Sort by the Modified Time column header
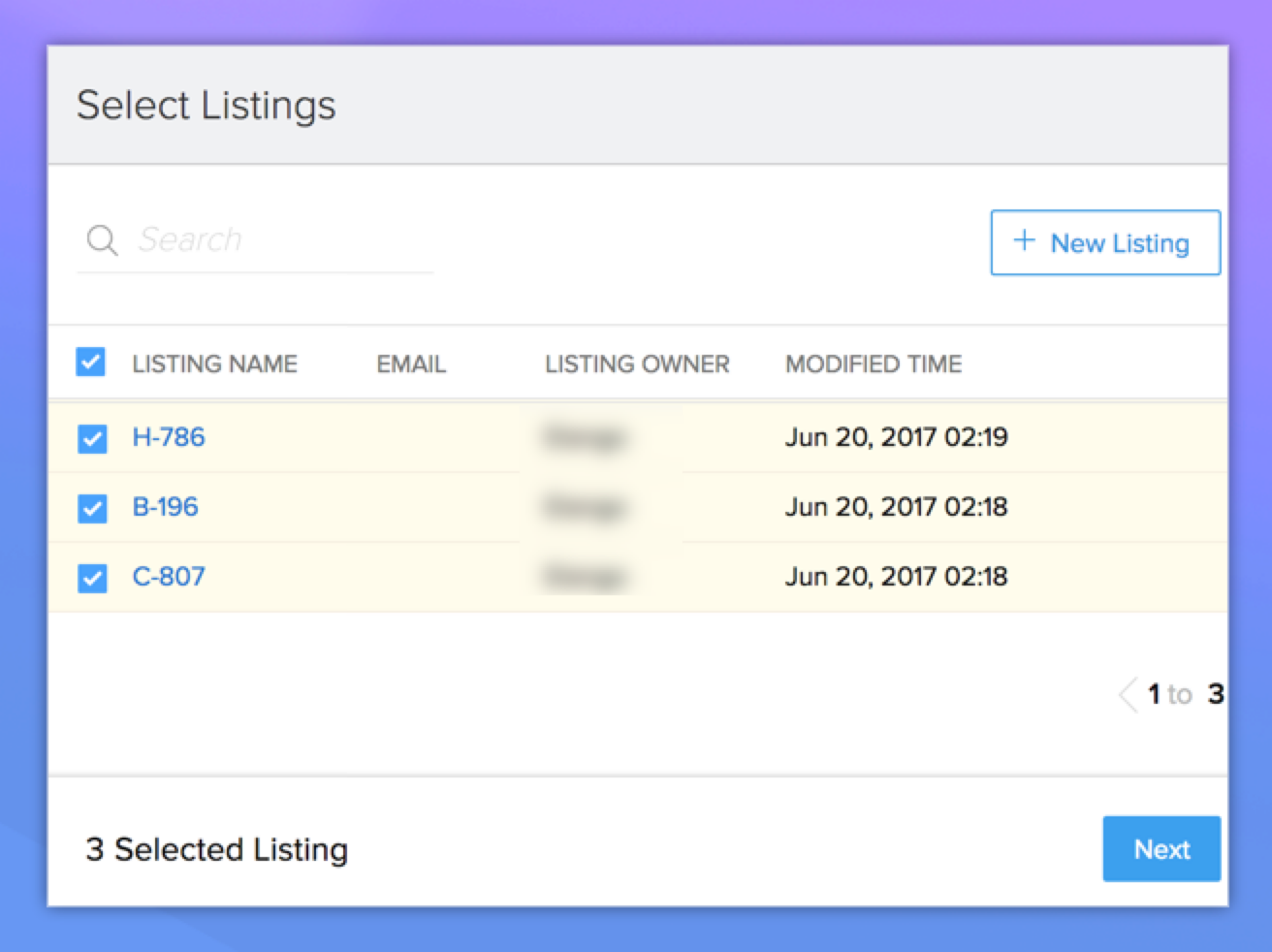The height and width of the screenshot is (952, 1272). 874,365
